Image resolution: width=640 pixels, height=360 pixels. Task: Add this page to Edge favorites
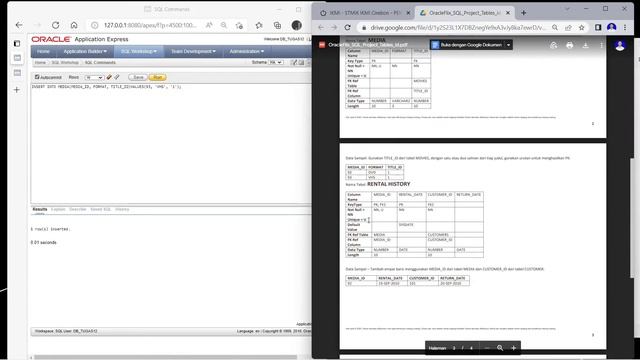[x=240, y=25]
